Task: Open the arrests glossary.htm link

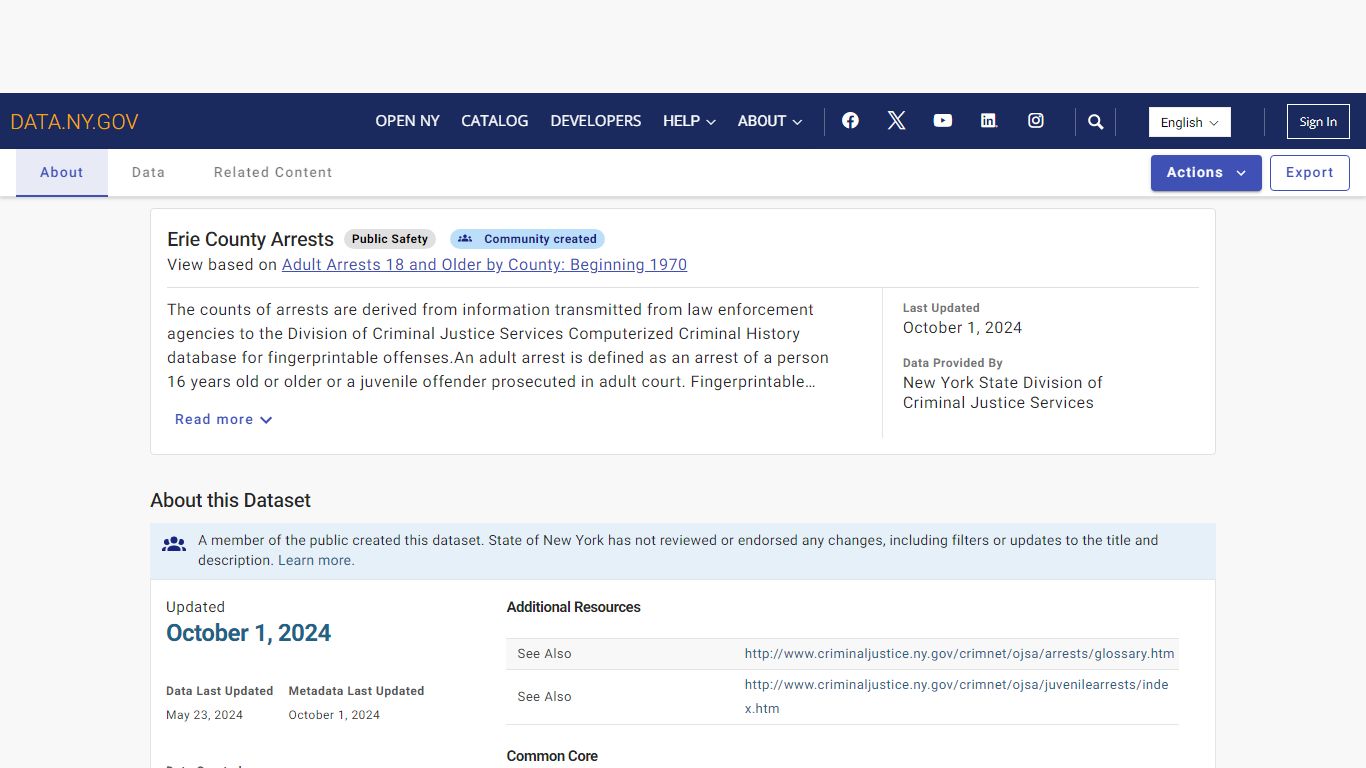Action: 960,654
